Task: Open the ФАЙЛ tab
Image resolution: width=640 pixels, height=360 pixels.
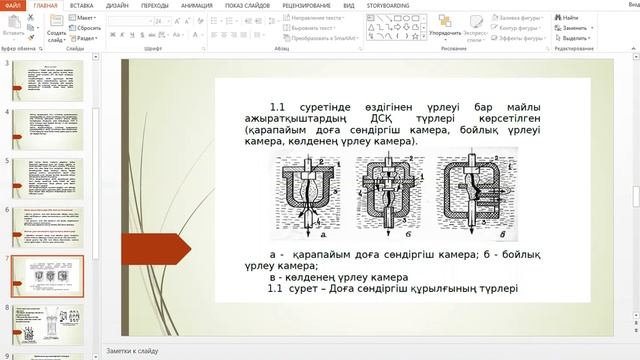Action: [13, 5]
